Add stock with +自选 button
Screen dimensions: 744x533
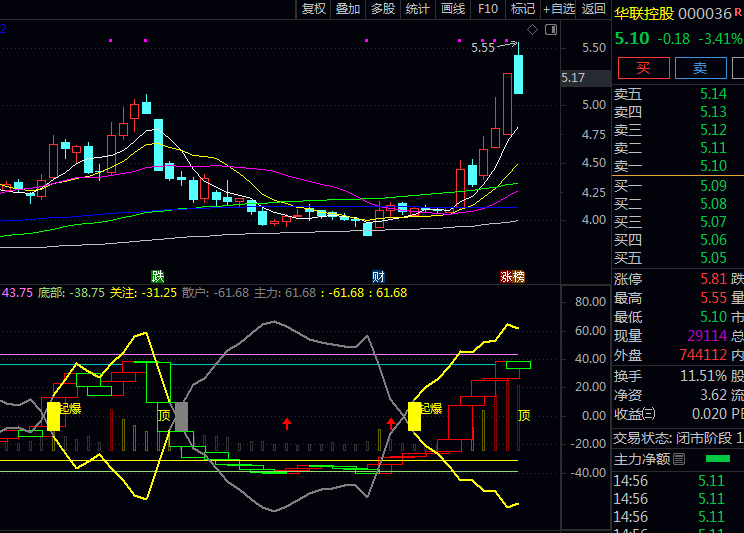[x=559, y=9]
